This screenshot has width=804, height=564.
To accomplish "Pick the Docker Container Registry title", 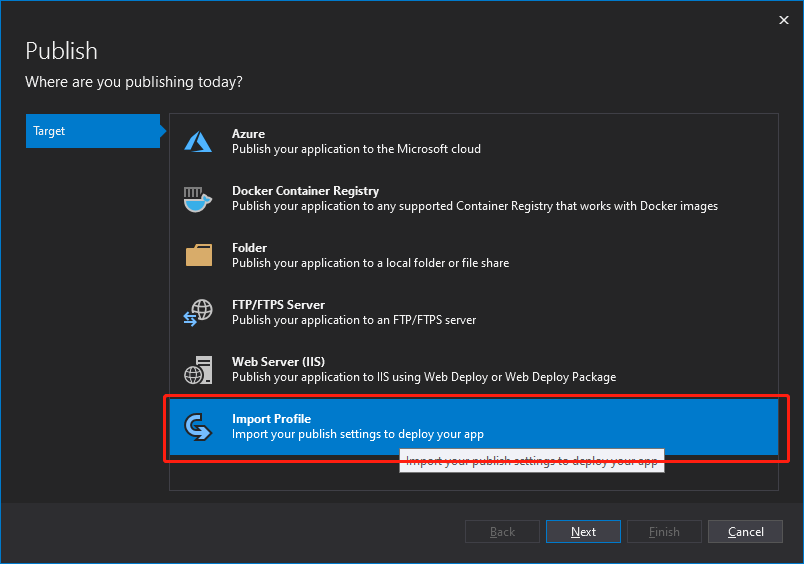I will [305, 191].
